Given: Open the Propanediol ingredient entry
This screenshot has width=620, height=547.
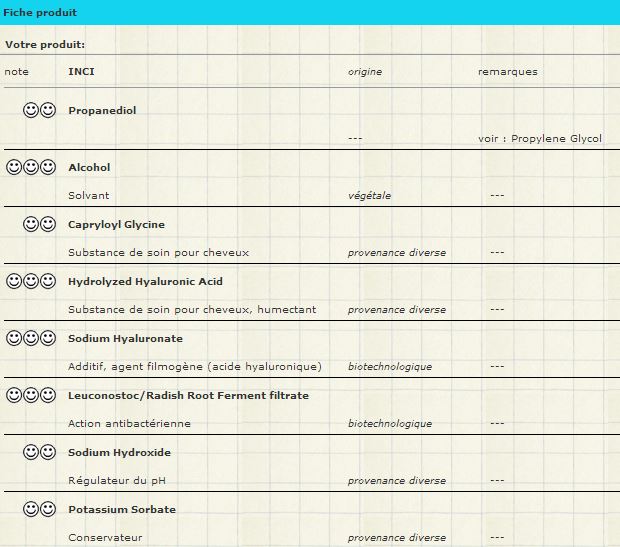Looking at the screenshot, I should click(x=102, y=110).
